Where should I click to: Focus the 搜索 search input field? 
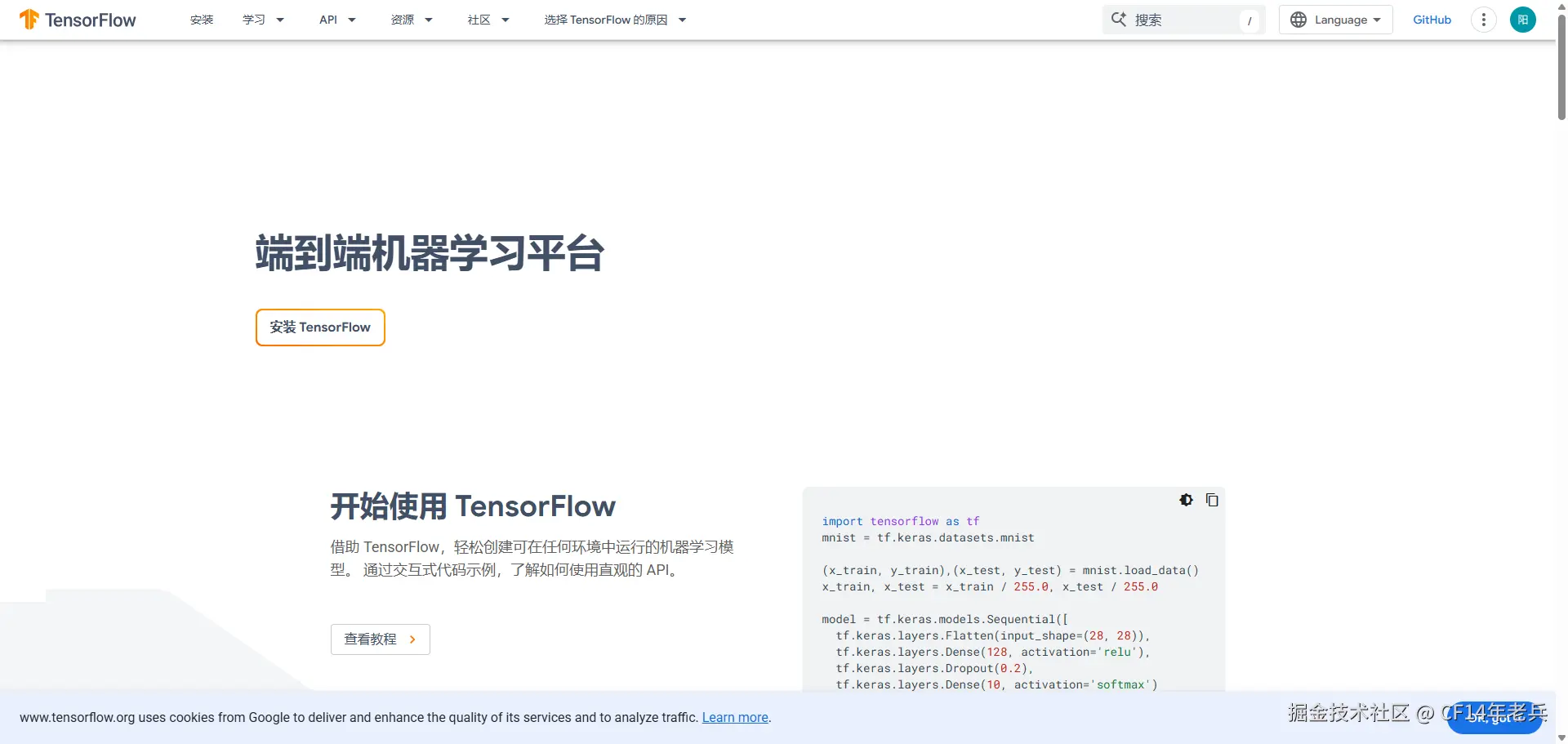(1184, 20)
